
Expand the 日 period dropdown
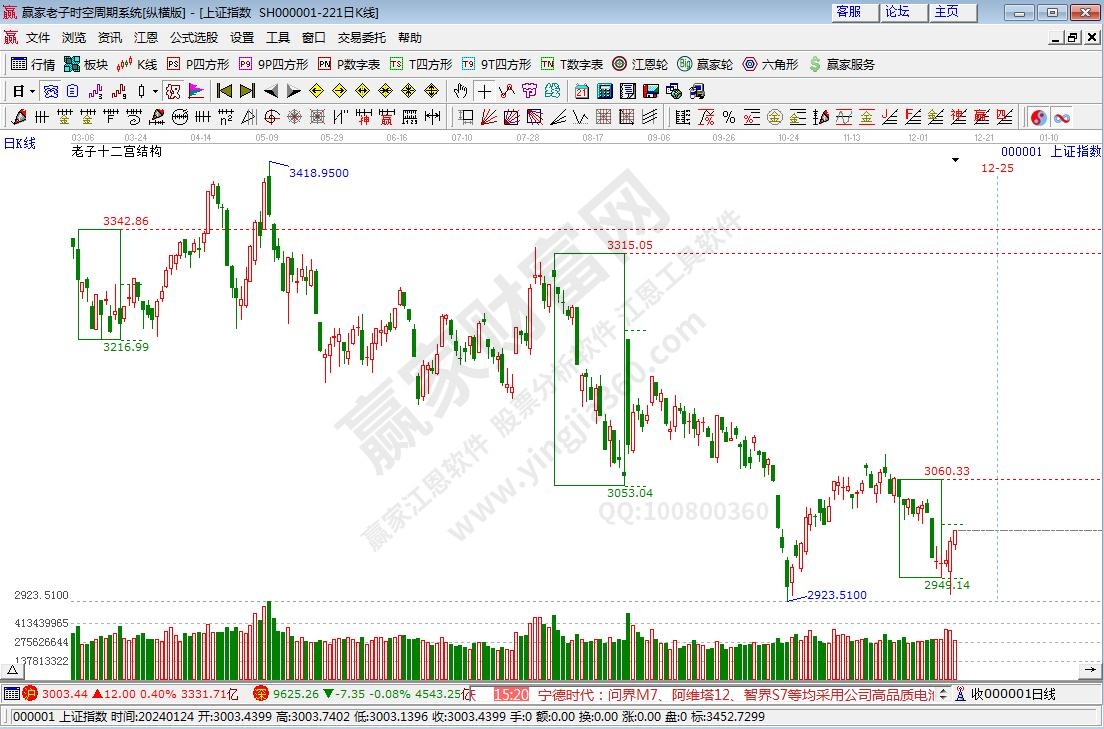tap(32, 91)
